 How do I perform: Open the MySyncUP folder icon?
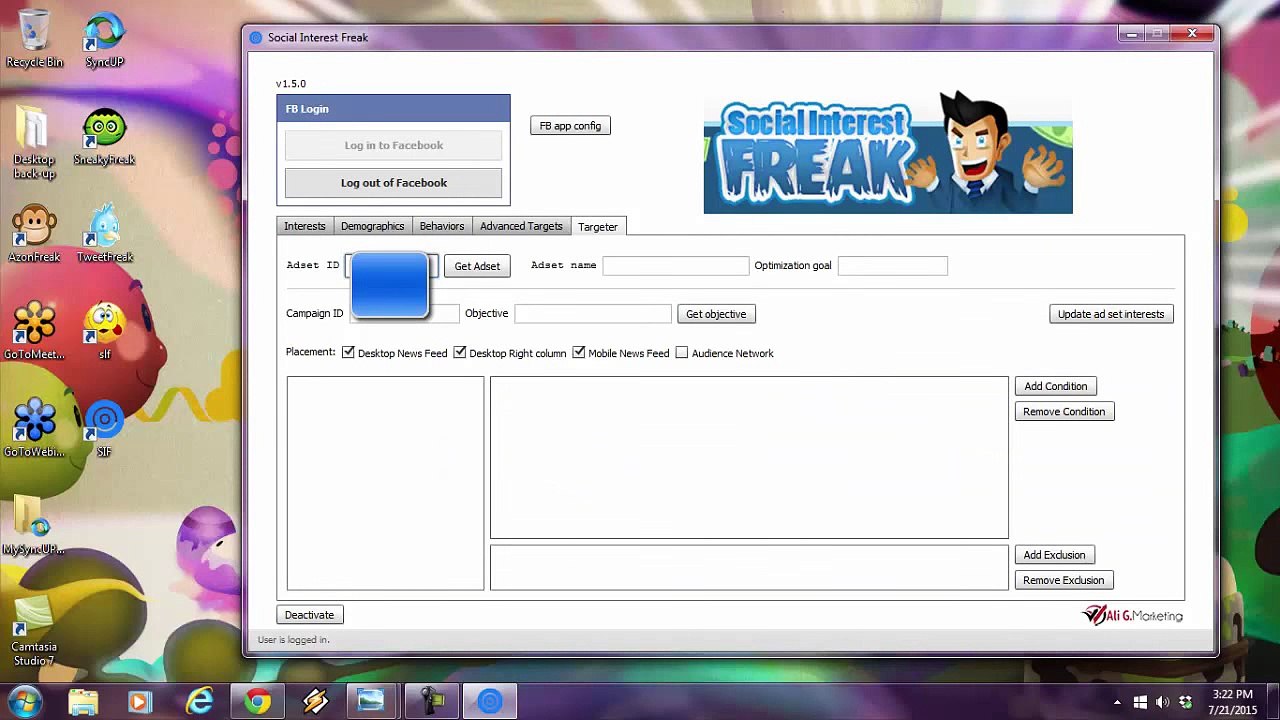[34, 526]
